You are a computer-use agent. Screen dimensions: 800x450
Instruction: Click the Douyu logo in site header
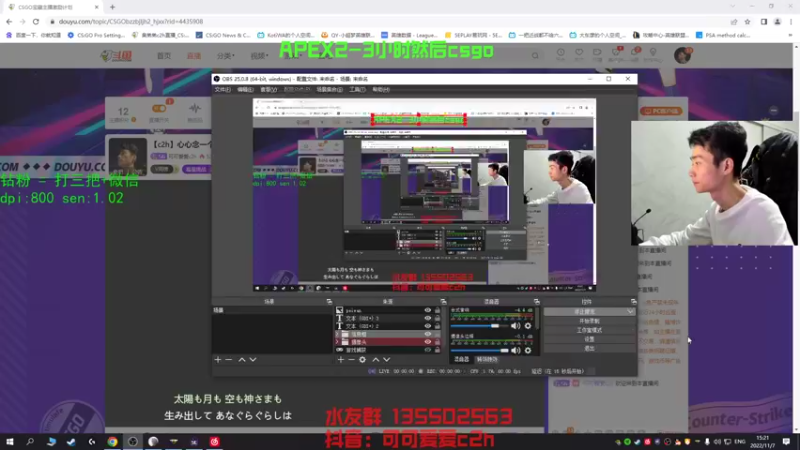tap(116, 56)
